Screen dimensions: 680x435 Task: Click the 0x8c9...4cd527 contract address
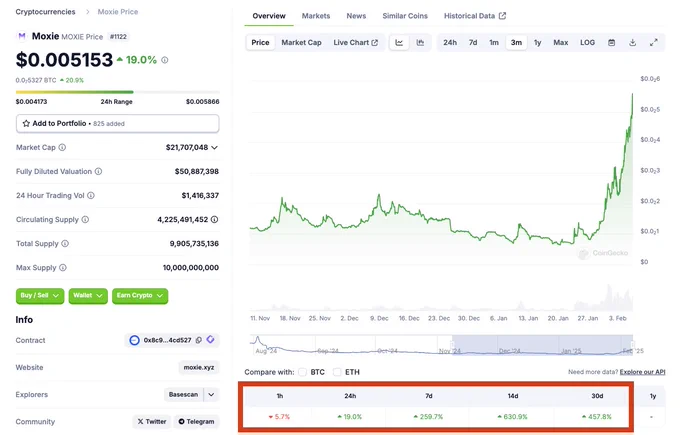[x=167, y=340]
